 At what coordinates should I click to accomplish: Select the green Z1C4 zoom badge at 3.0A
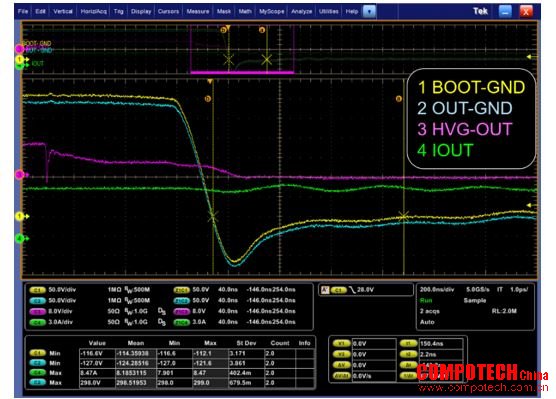point(181,322)
